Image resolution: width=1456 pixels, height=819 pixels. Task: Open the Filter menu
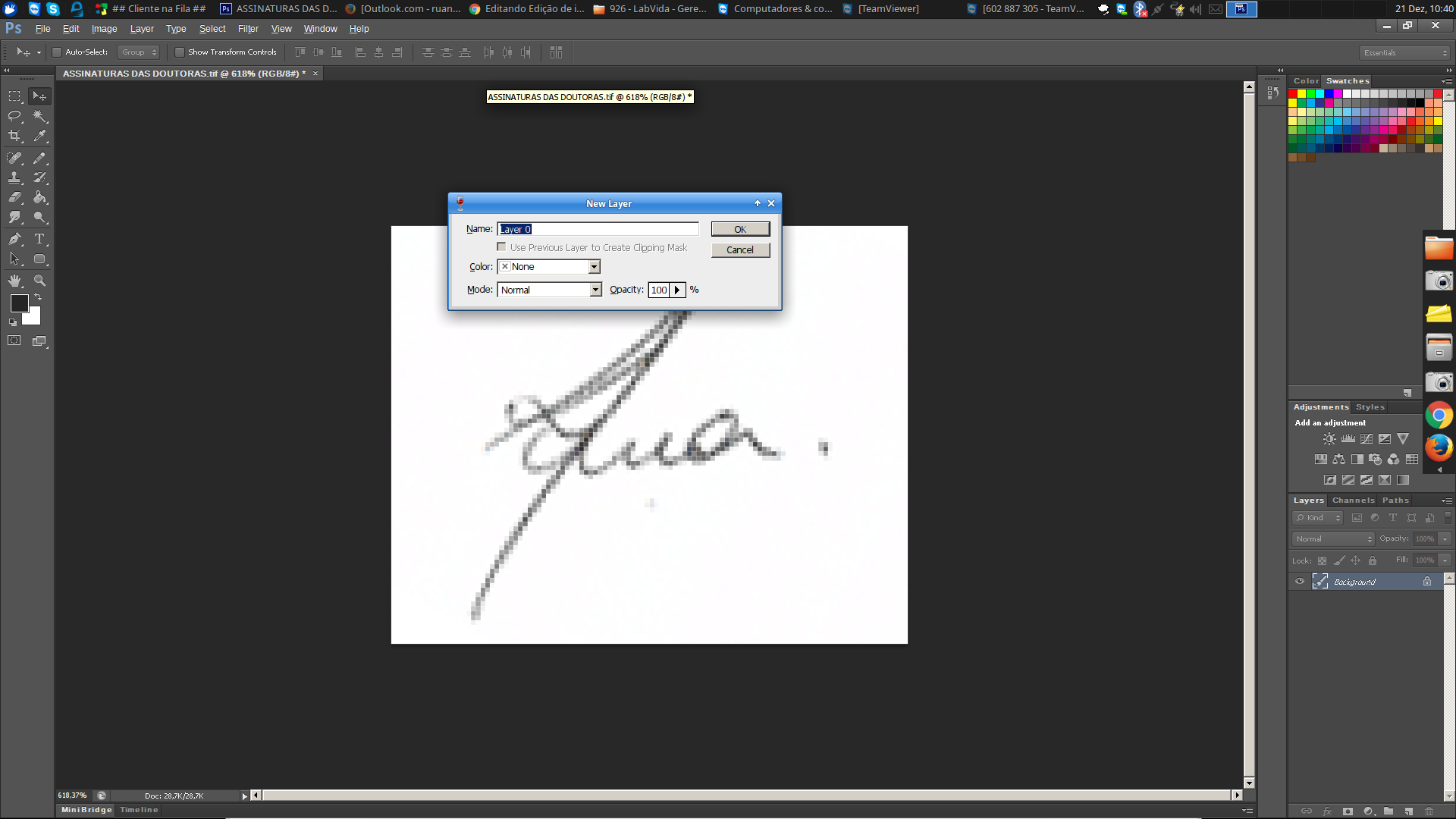[x=248, y=29]
